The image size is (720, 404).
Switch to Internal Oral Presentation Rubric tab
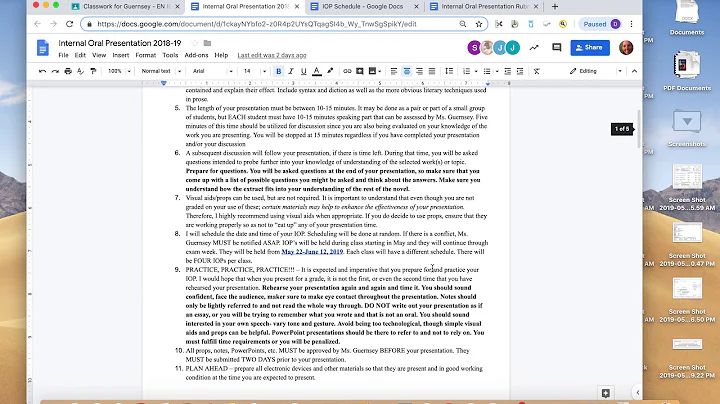pos(484,6)
